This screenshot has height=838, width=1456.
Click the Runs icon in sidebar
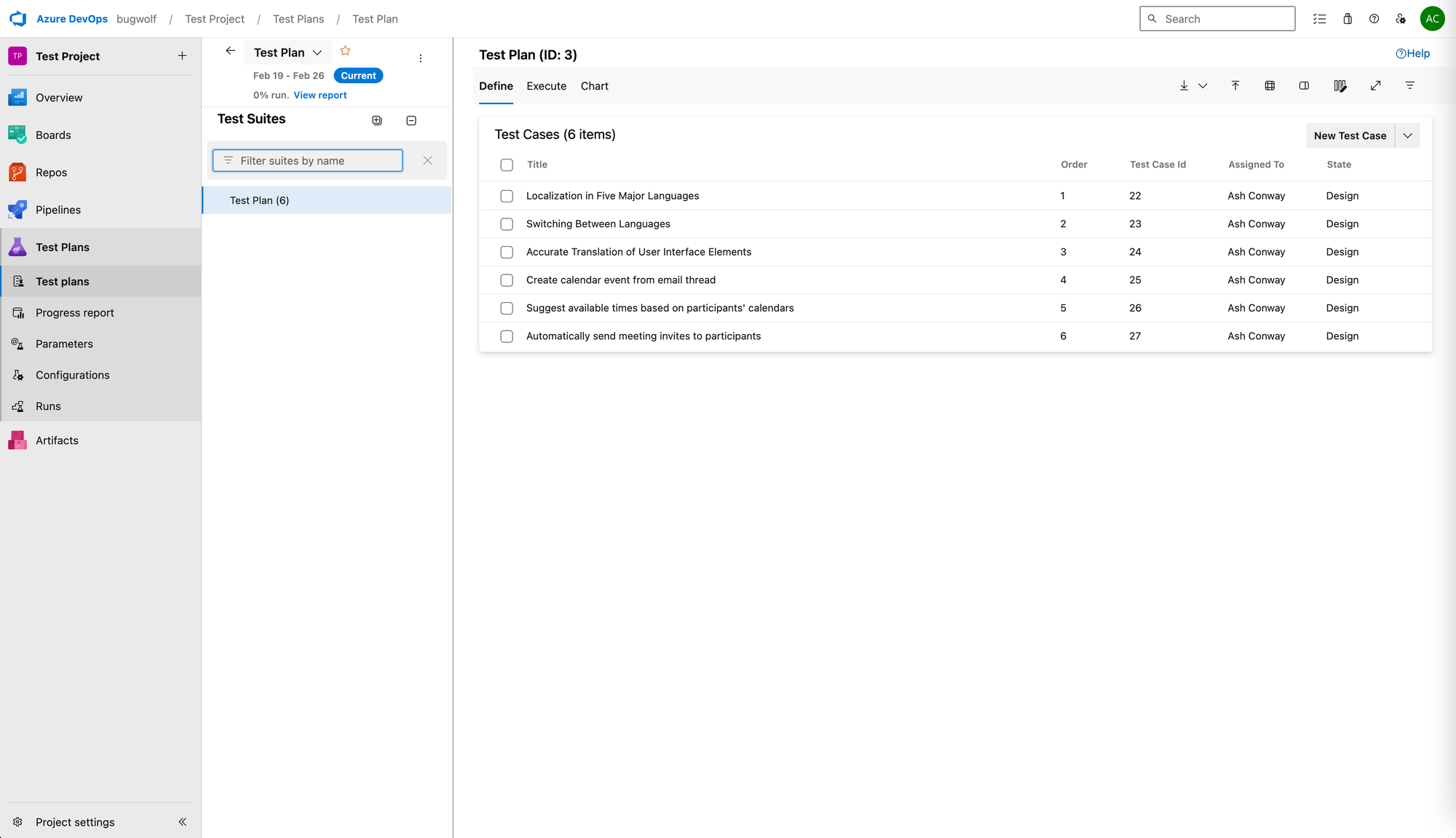(x=17, y=406)
